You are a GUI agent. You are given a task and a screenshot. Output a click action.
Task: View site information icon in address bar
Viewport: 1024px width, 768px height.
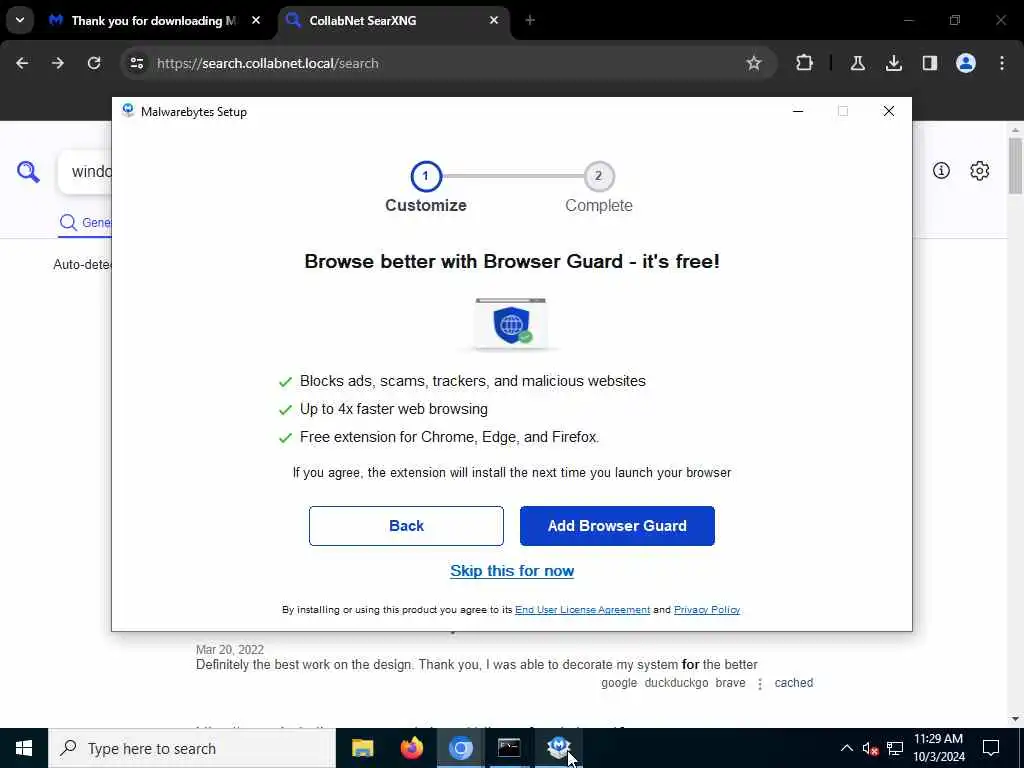click(137, 63)
